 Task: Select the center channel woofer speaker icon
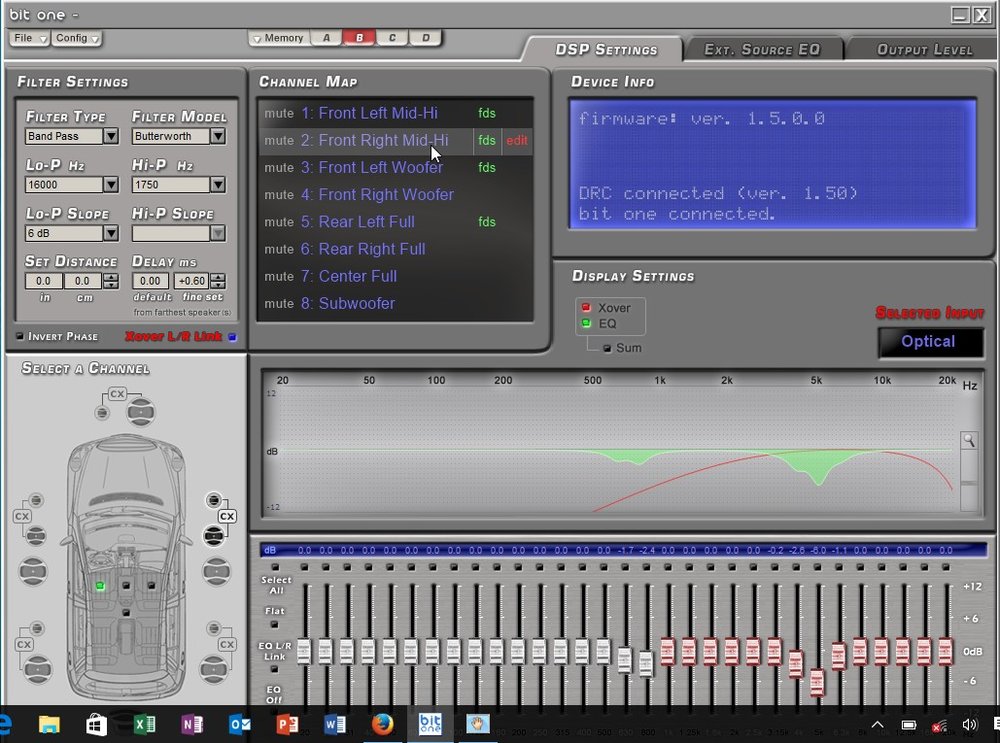coord(140,411)
